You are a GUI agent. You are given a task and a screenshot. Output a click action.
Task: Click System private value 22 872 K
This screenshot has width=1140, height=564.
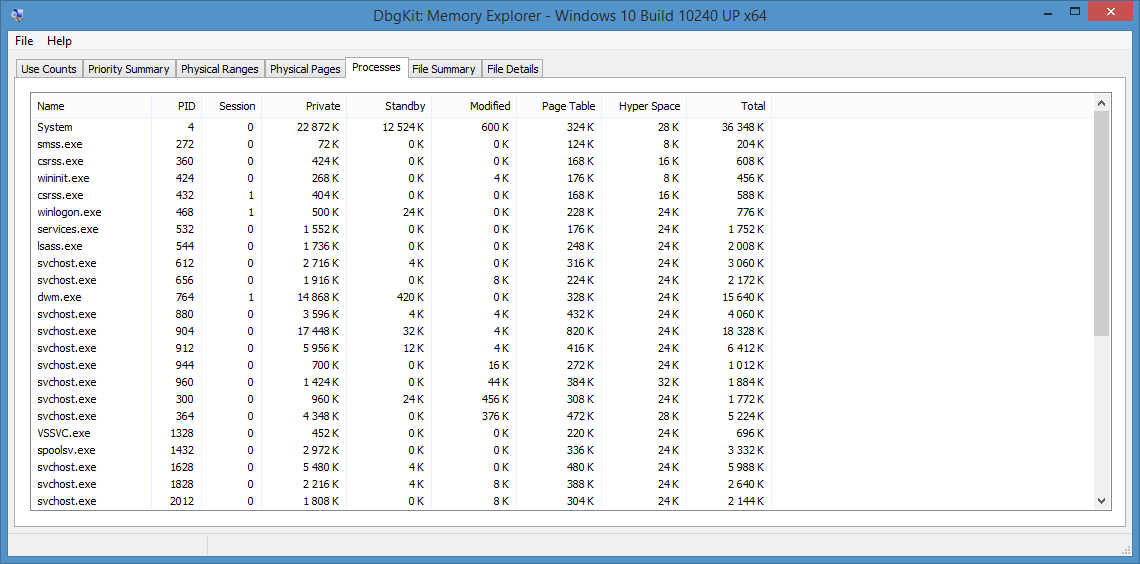coord(318,127)
